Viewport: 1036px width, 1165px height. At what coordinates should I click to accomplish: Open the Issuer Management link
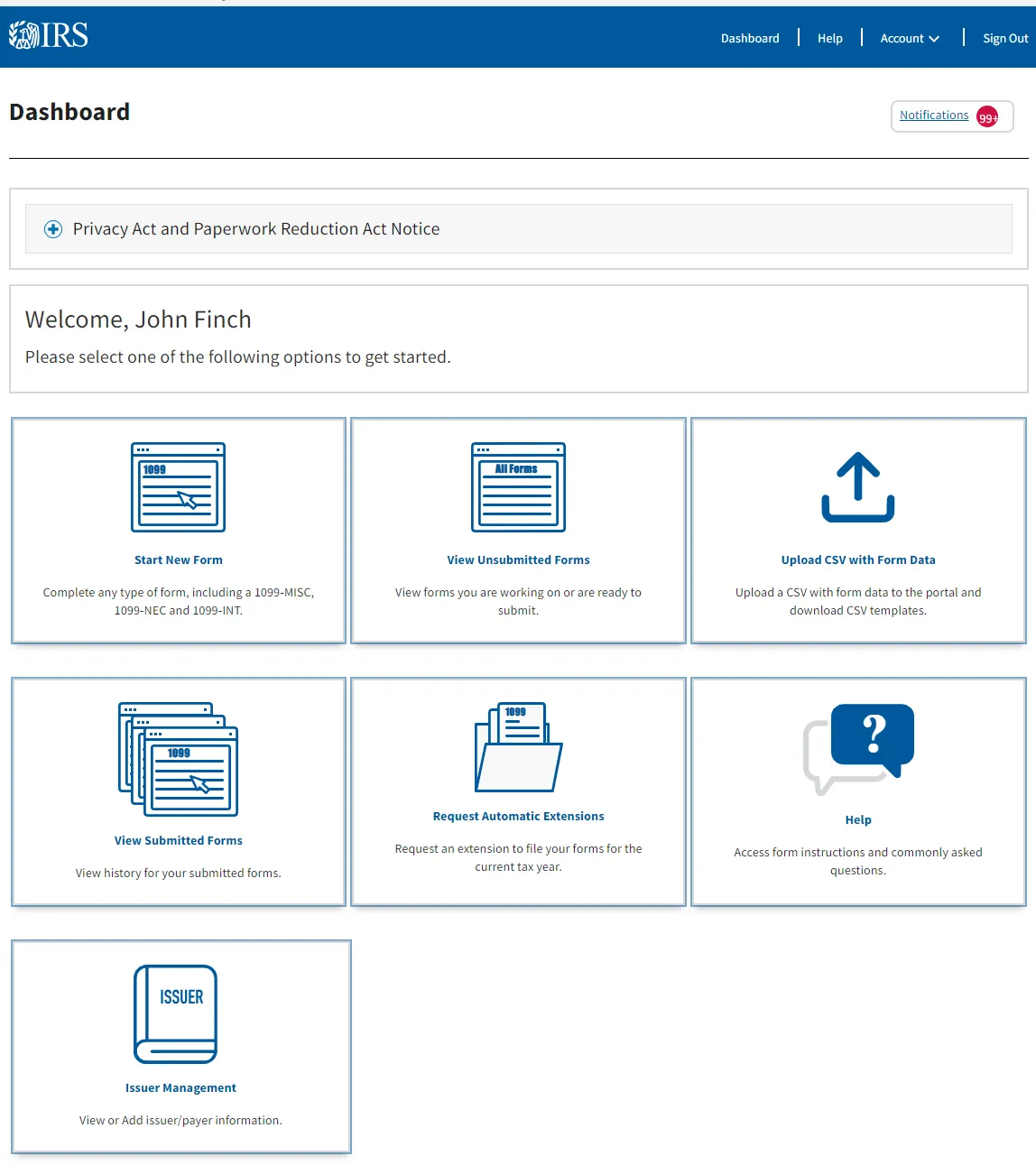tap(180, 1087)
